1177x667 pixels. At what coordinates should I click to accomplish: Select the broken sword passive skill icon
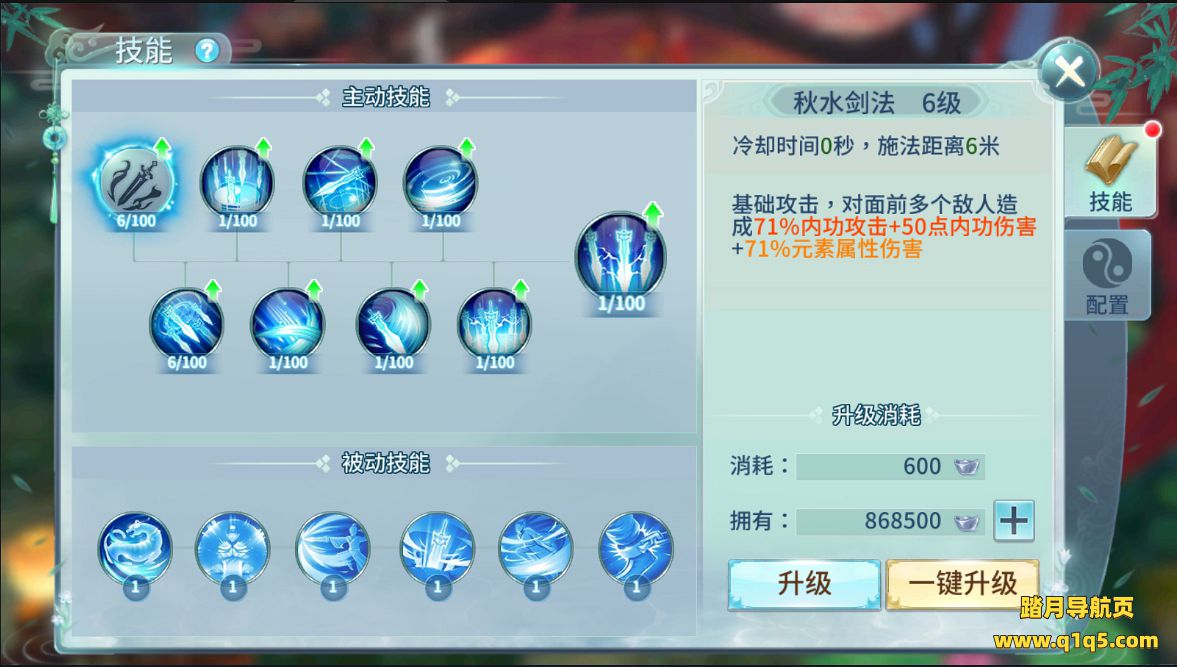(x=438, y=548)
